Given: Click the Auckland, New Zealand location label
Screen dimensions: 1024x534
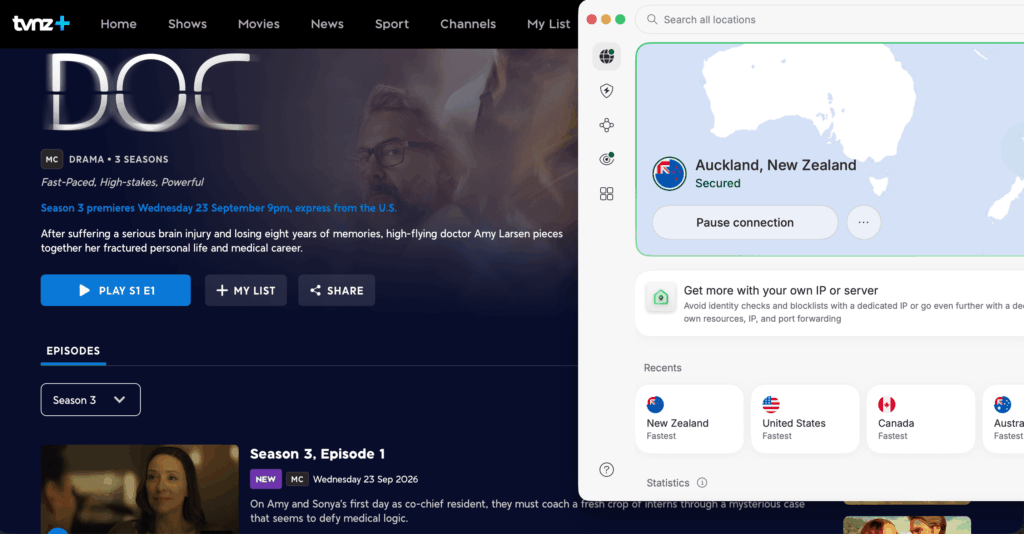Looking at the screenshot, I should [776, 165].
